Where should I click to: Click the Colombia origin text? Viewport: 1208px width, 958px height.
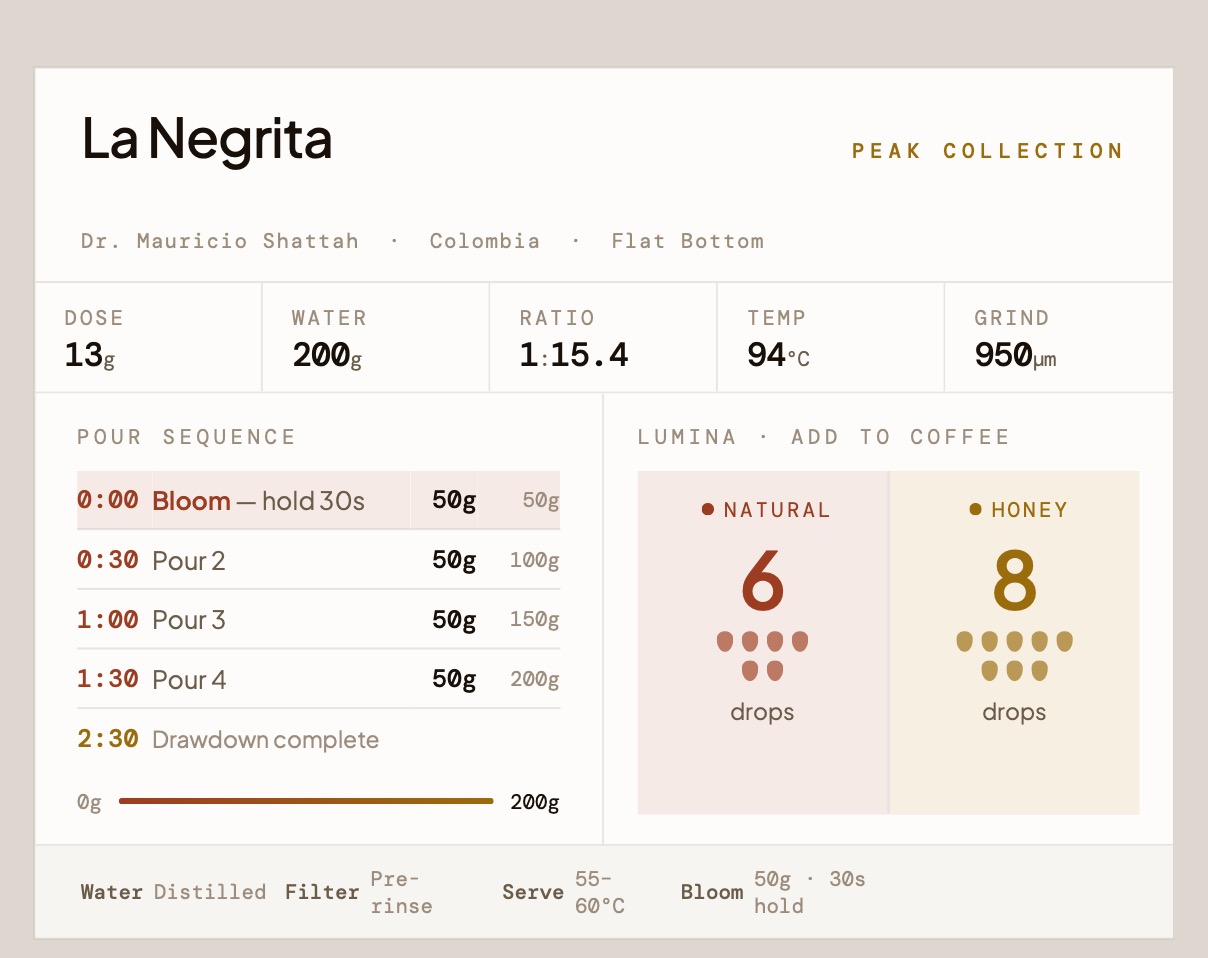(x=485, y=241)
